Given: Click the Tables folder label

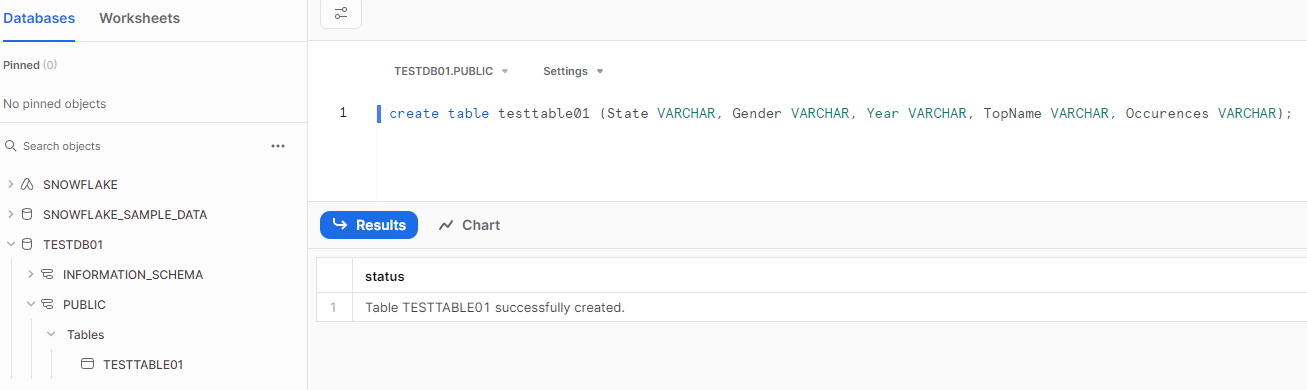Looking at the screenshot, I should (86, 335).
